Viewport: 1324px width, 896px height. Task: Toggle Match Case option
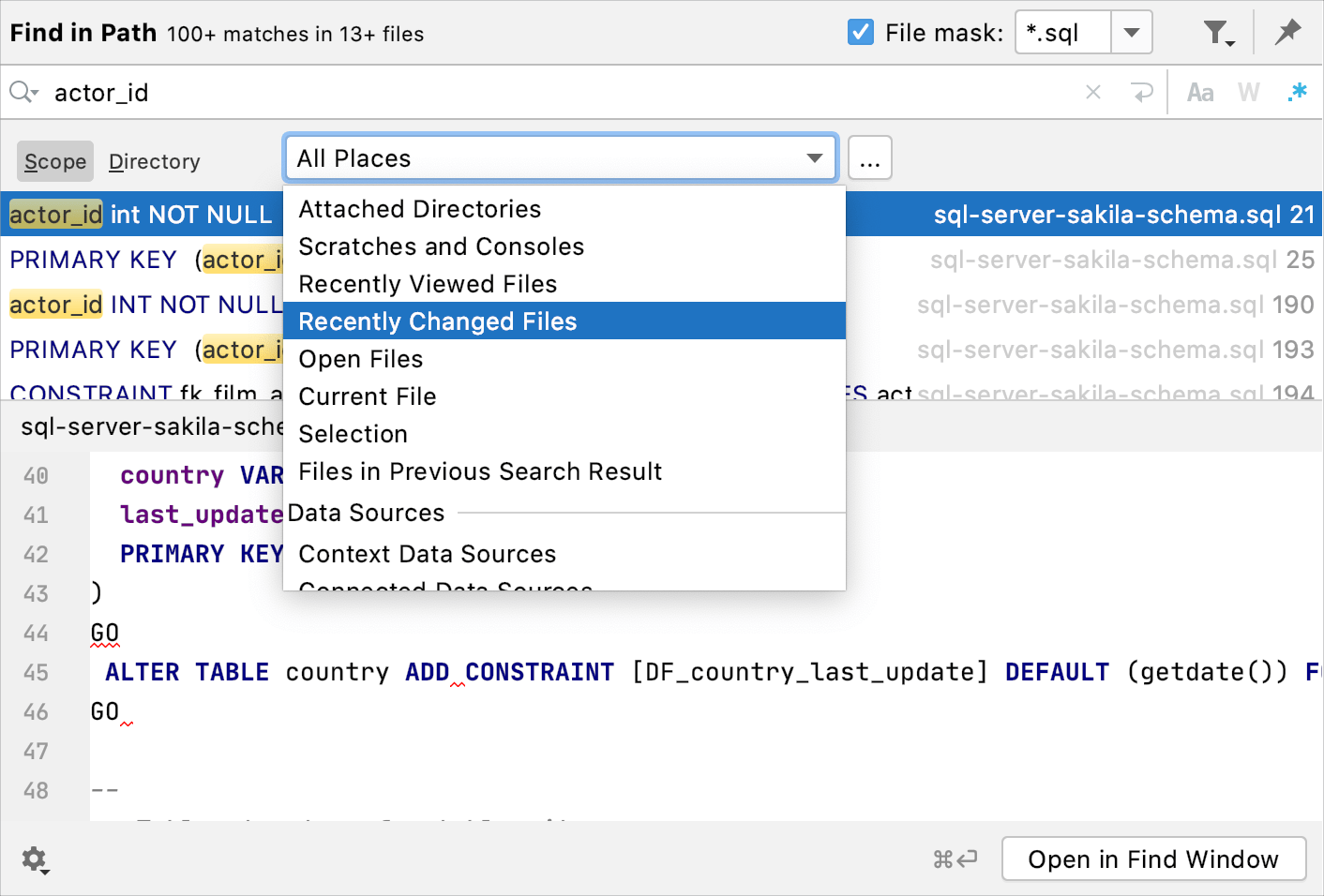point(1199,92)
